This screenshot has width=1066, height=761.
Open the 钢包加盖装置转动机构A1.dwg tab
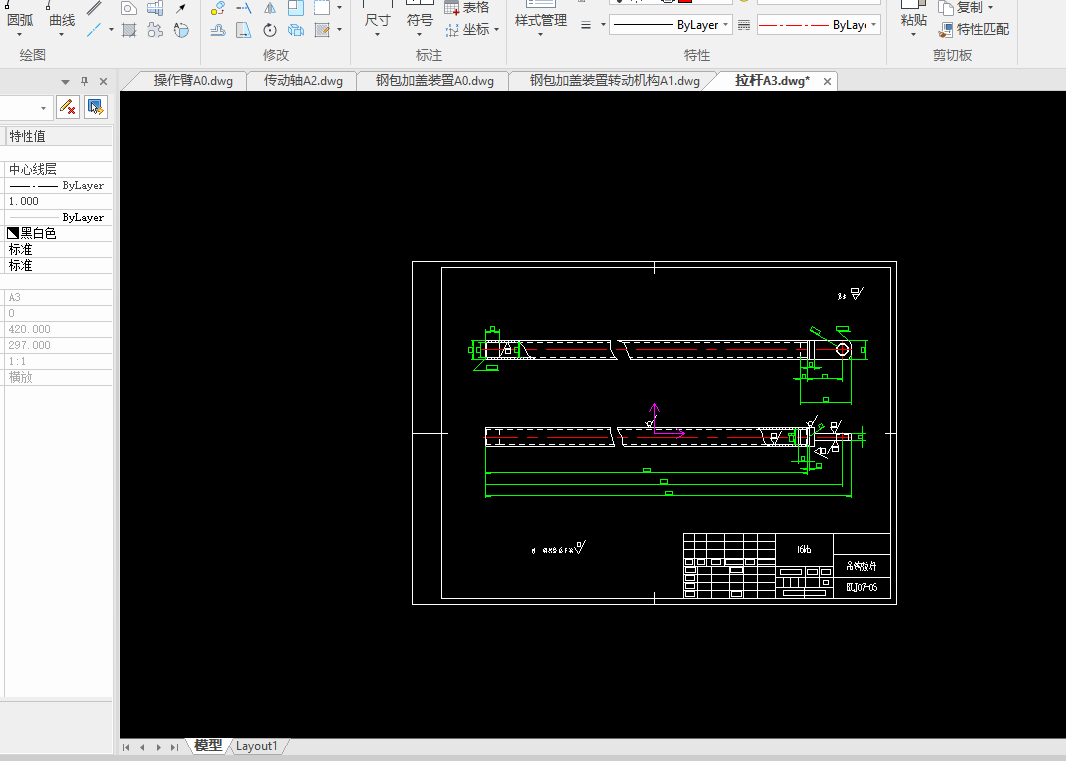(x=615, y=81)
